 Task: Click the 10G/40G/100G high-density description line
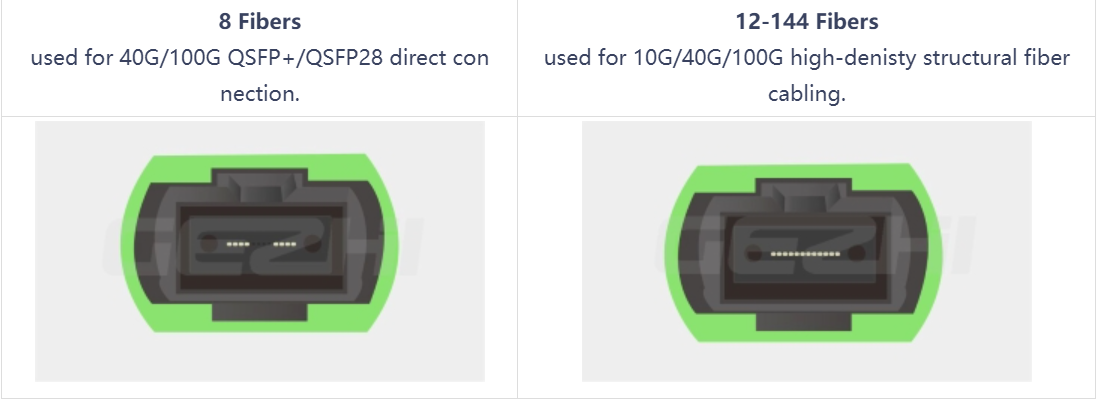point(806,57)
